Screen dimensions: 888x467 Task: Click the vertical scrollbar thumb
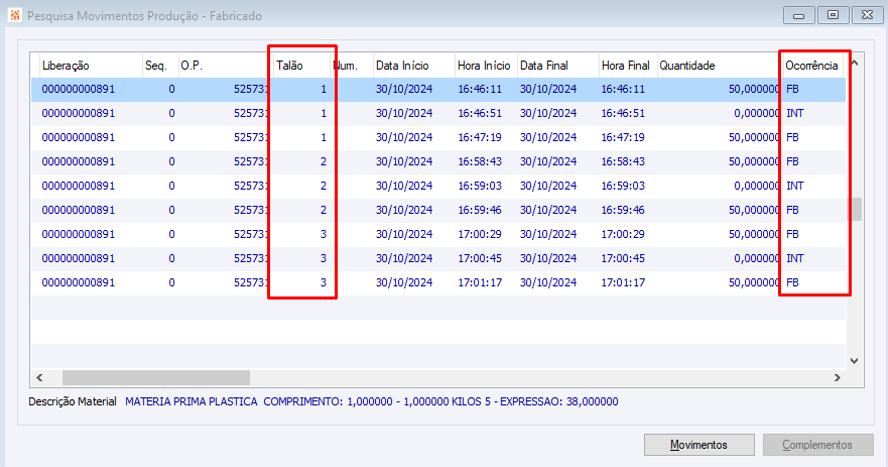coord(855,209)
